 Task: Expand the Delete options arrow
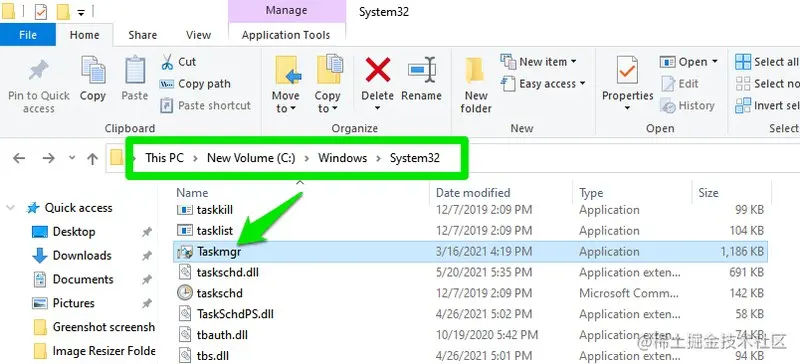coord(378,108)
